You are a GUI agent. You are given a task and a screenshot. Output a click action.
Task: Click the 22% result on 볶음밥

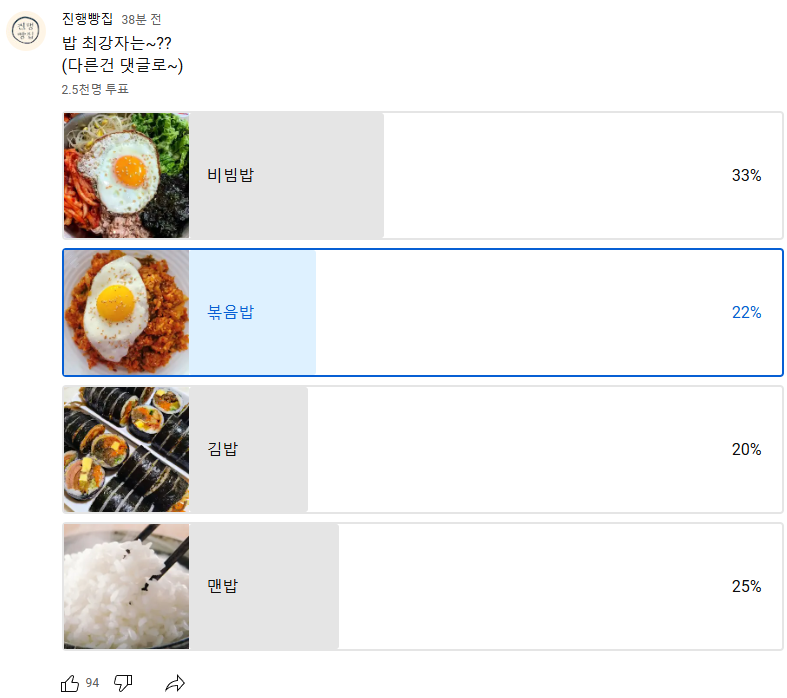(x=746, y=313)
